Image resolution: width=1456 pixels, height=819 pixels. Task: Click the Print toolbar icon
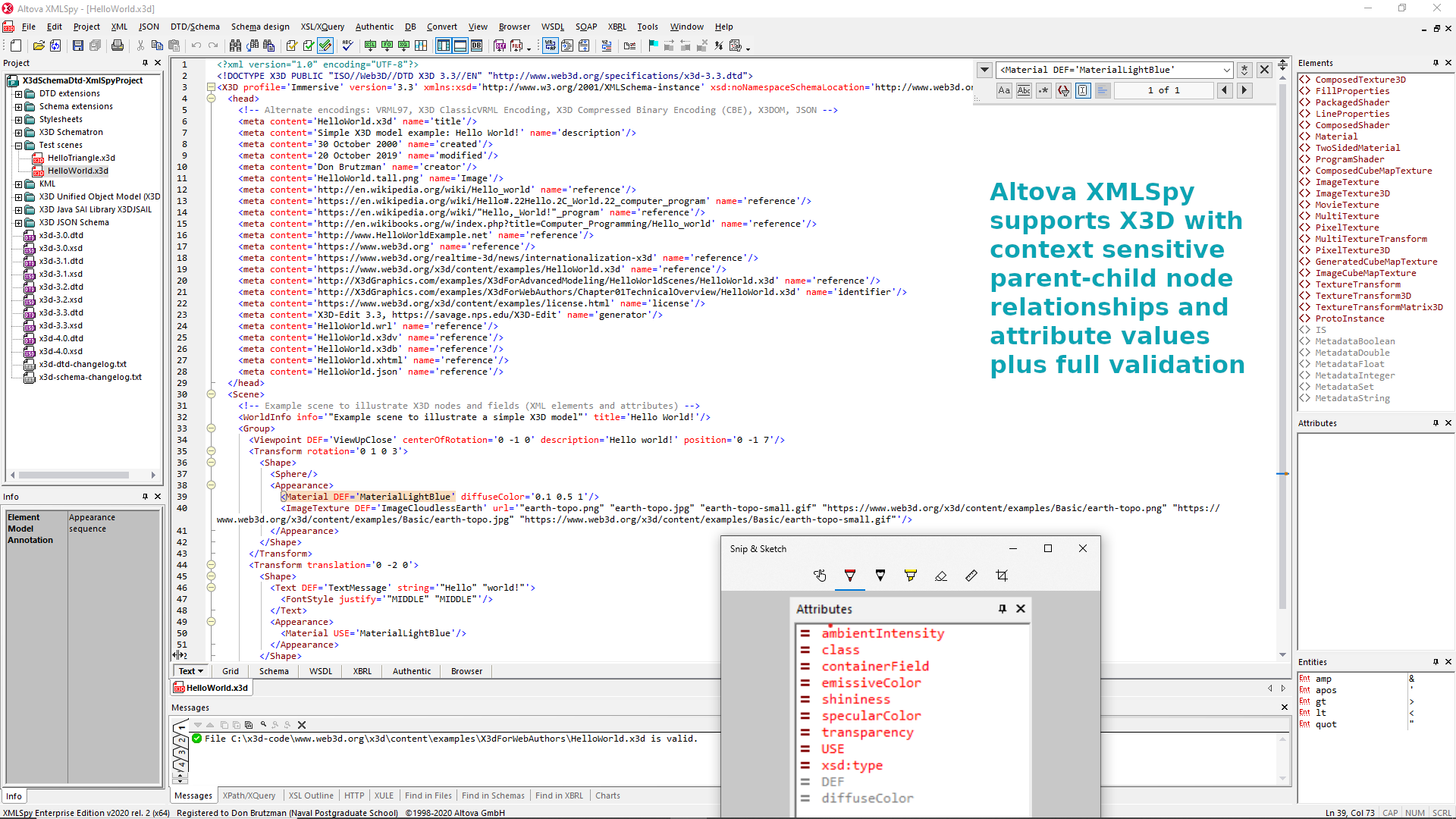click(x=118, y=46)
